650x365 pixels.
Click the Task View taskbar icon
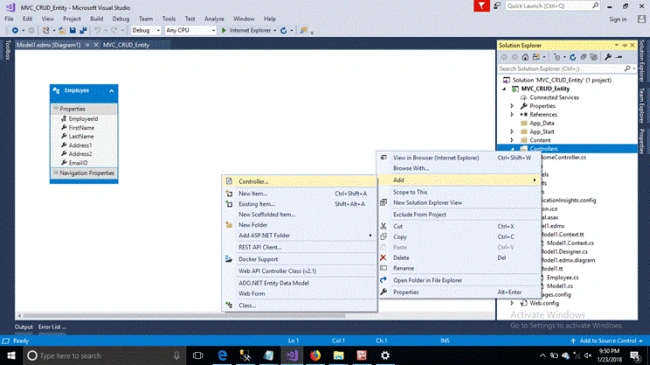coord(198,355)
